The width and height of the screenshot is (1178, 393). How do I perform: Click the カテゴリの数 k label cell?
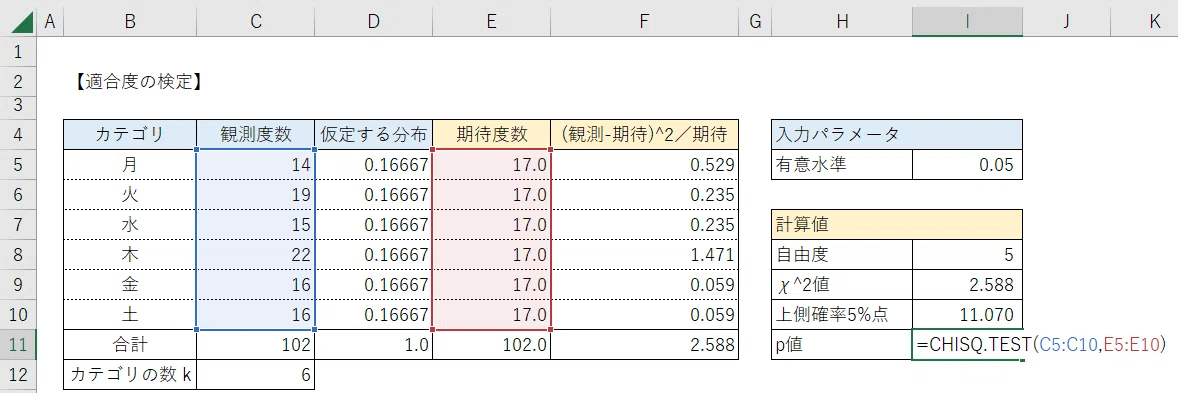(130, 375)
